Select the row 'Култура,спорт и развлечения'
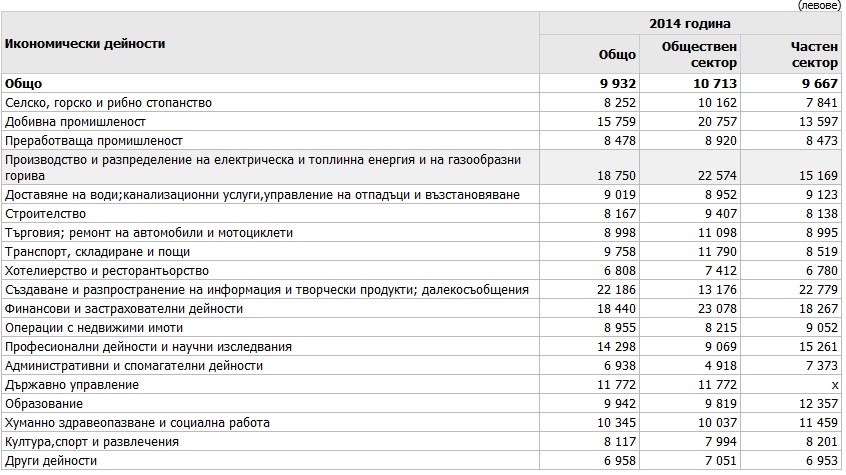846x475 pixels. [x=421, y=442]
